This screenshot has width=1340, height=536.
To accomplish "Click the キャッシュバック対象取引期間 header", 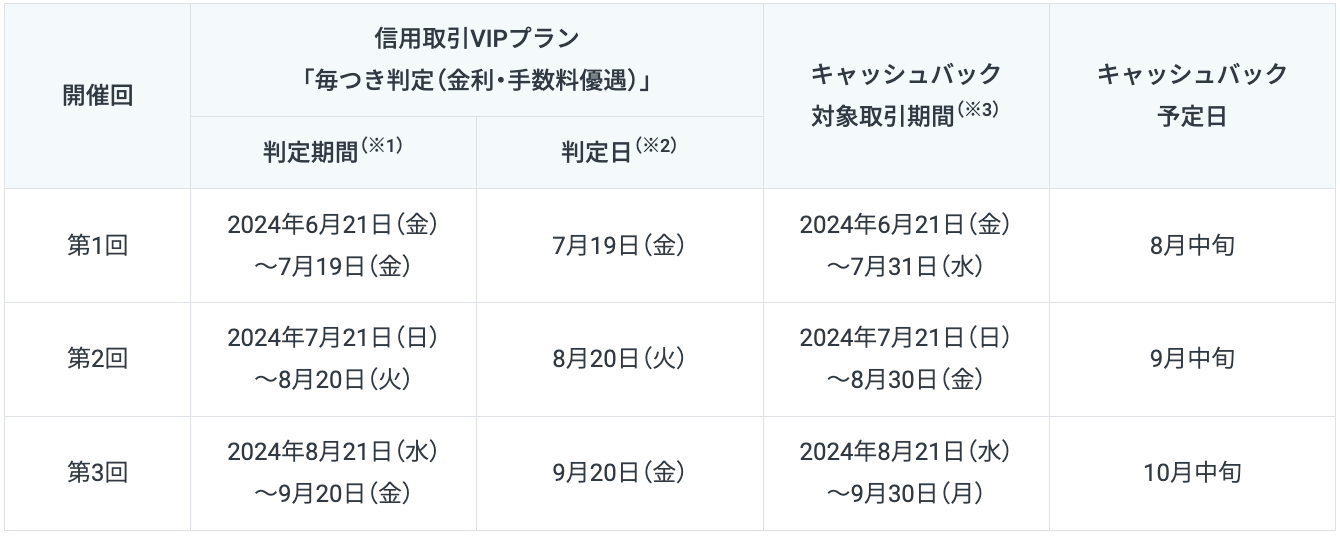I will 906,96.
